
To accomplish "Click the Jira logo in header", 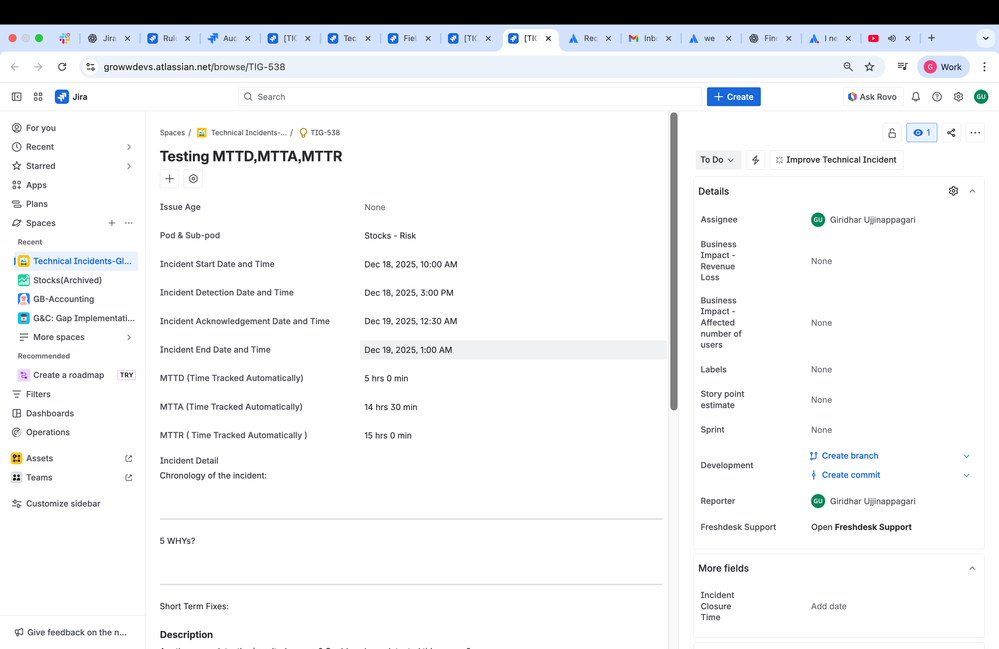I will (71, 97).
